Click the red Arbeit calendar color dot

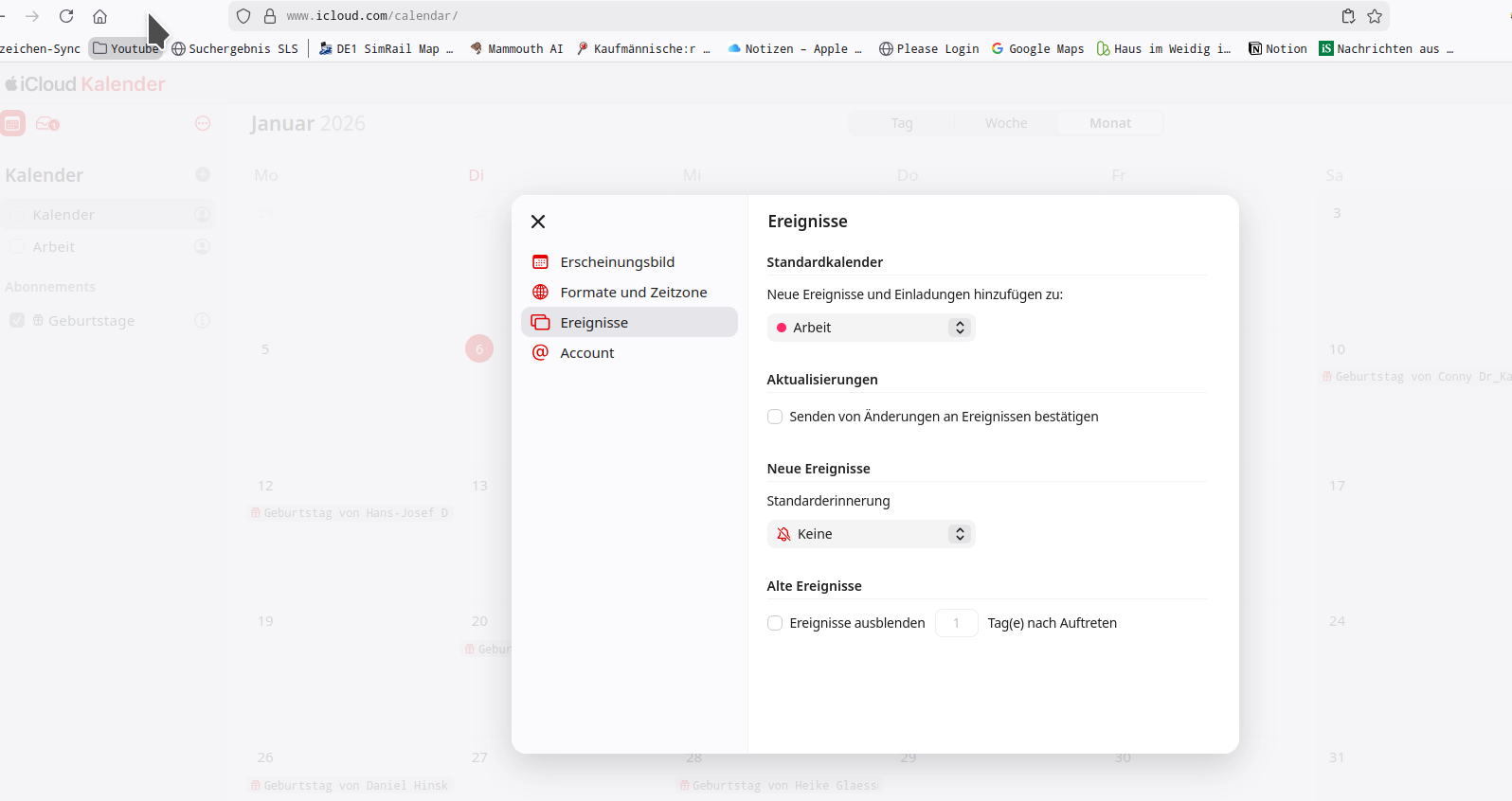pos(782,328)
